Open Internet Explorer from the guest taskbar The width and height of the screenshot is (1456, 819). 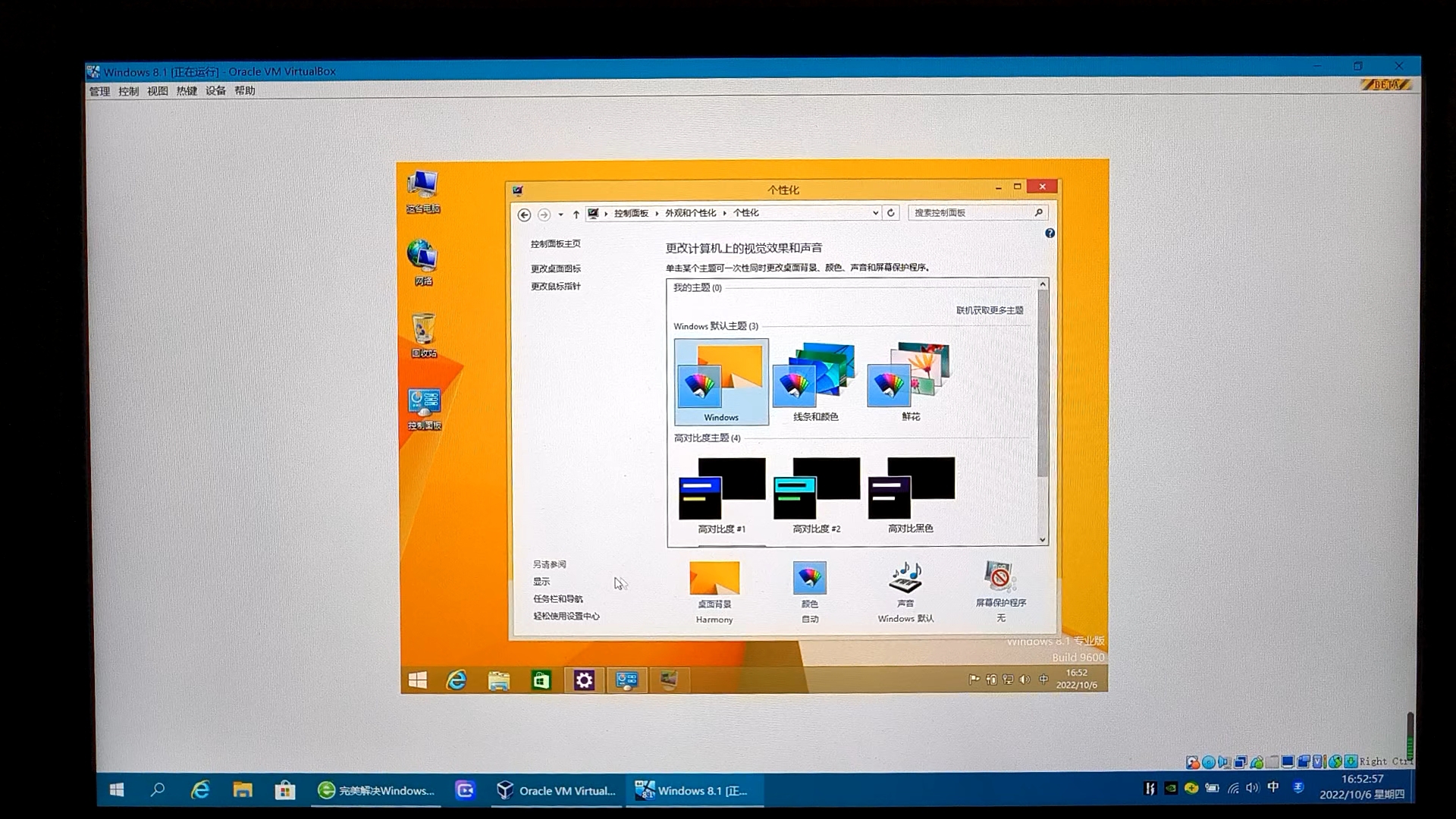[x=456, y=680]
